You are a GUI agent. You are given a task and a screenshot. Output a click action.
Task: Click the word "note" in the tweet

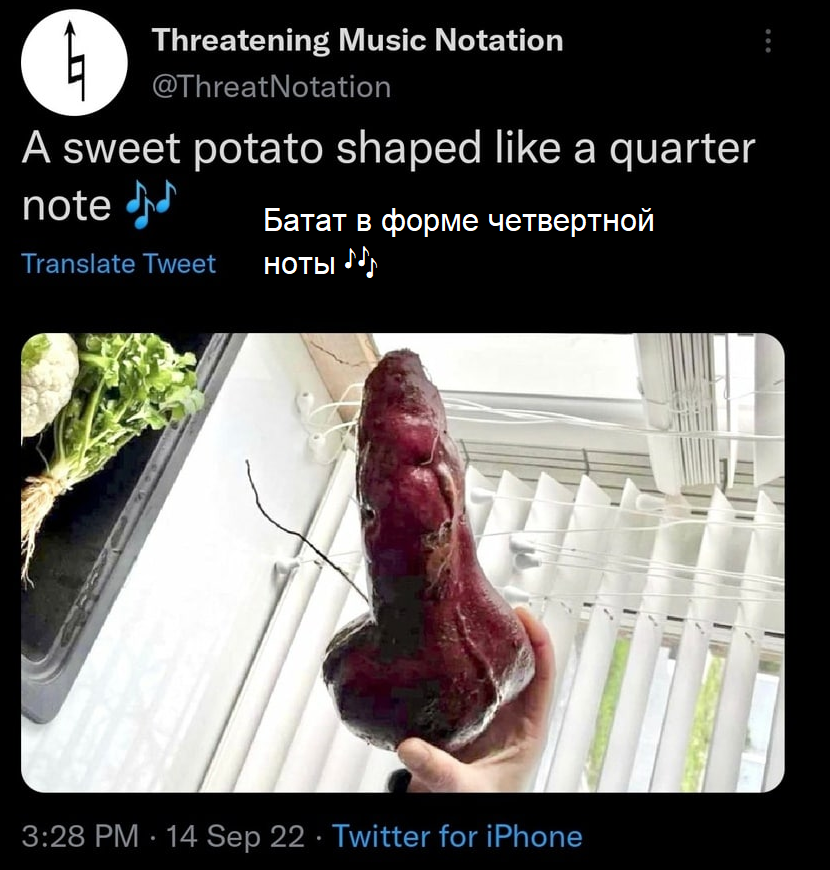pos(66,205)
